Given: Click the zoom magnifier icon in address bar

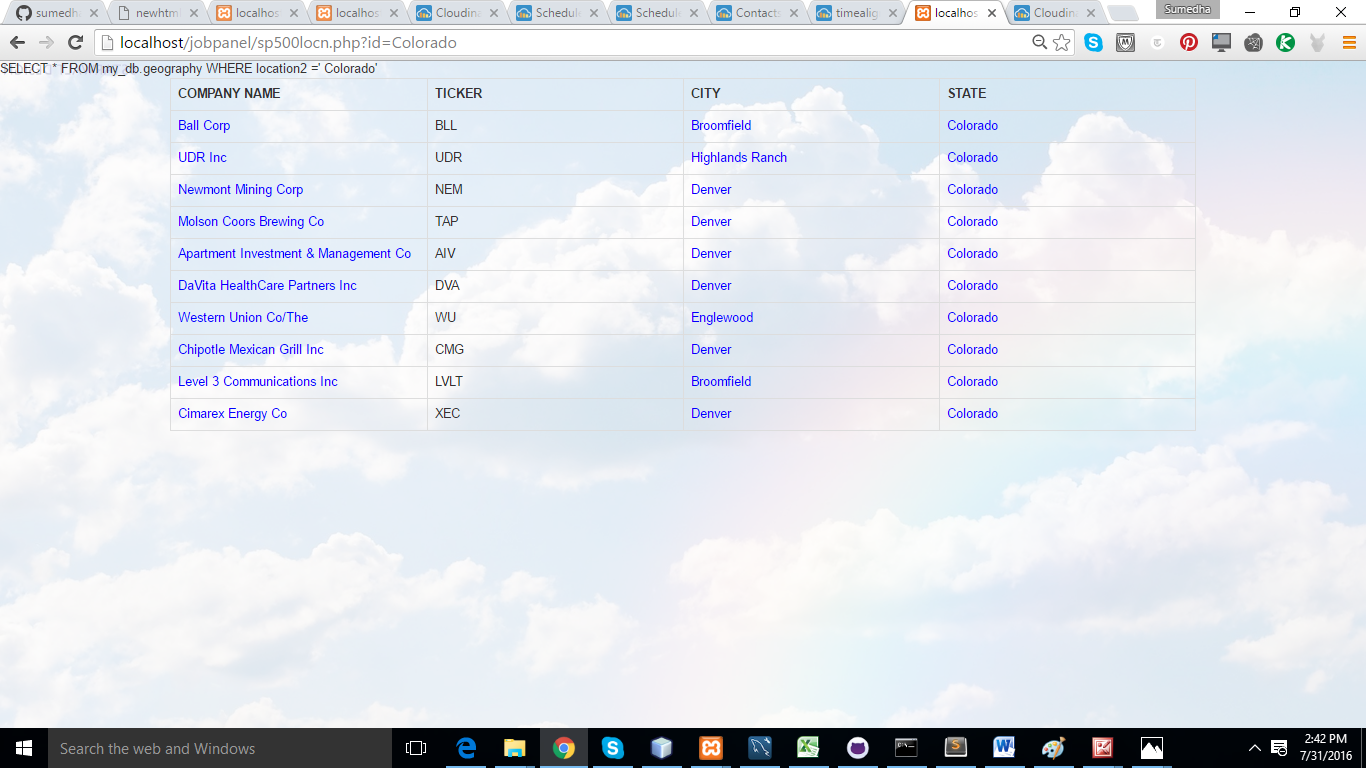Looking at the screenshot, I should click(x=1040, y=42).
